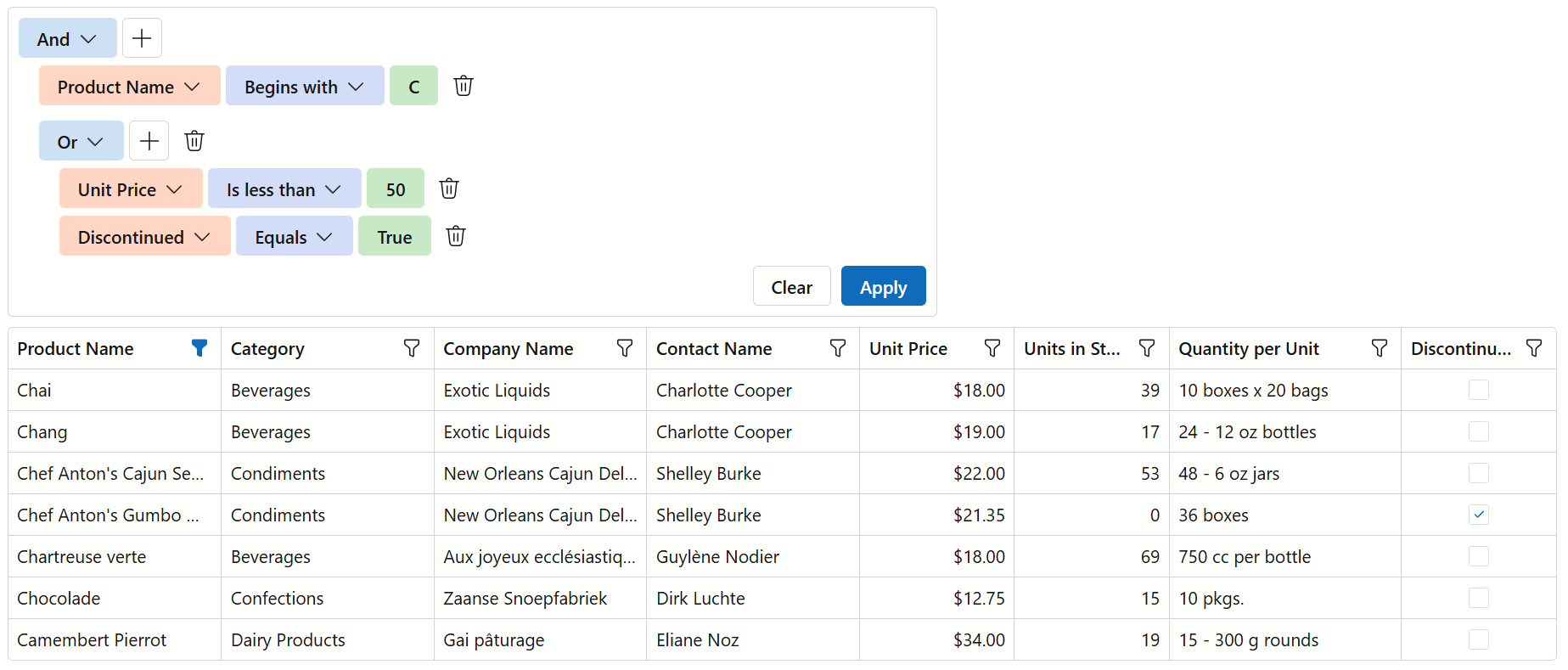
Task: Delete the Or filter group
Action: tap(194, 141)
